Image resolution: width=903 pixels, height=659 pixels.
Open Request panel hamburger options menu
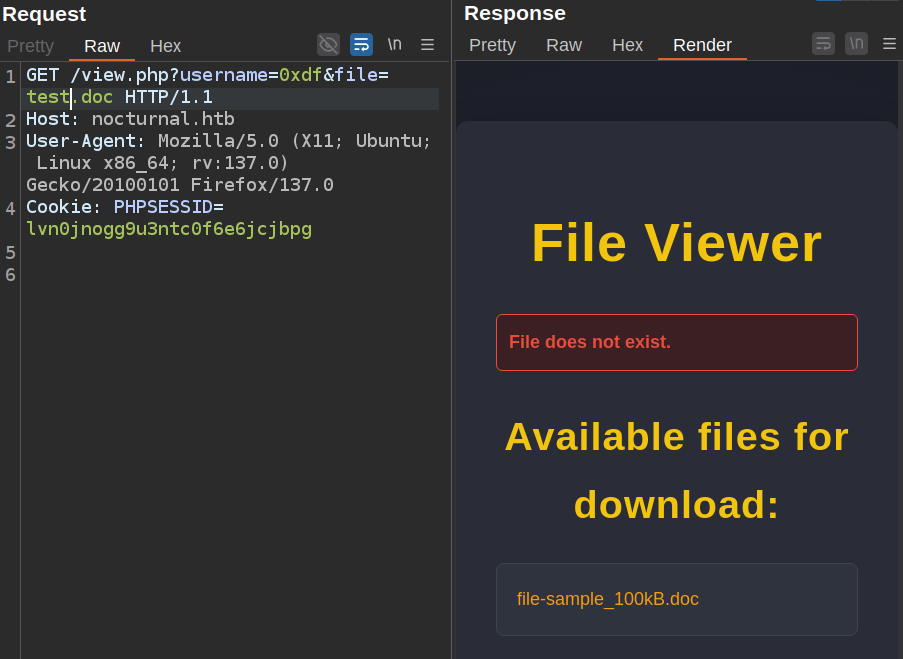pos(427,44)
